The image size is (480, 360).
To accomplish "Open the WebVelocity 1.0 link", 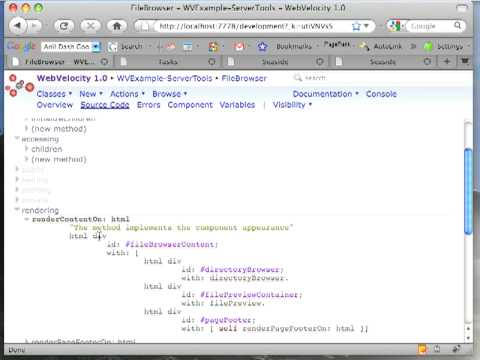I will point(72,78).
